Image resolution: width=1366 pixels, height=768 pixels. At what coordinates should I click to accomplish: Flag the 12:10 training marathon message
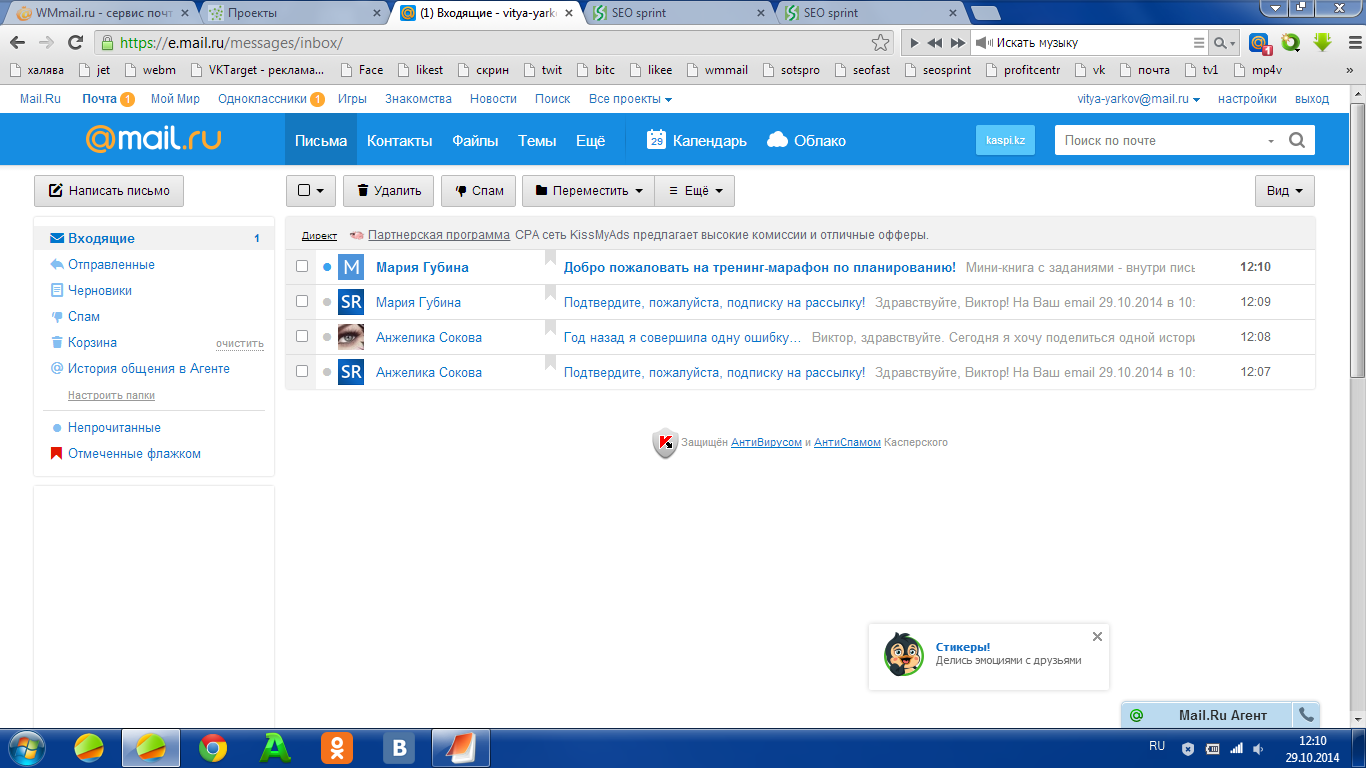click(550, 258)
